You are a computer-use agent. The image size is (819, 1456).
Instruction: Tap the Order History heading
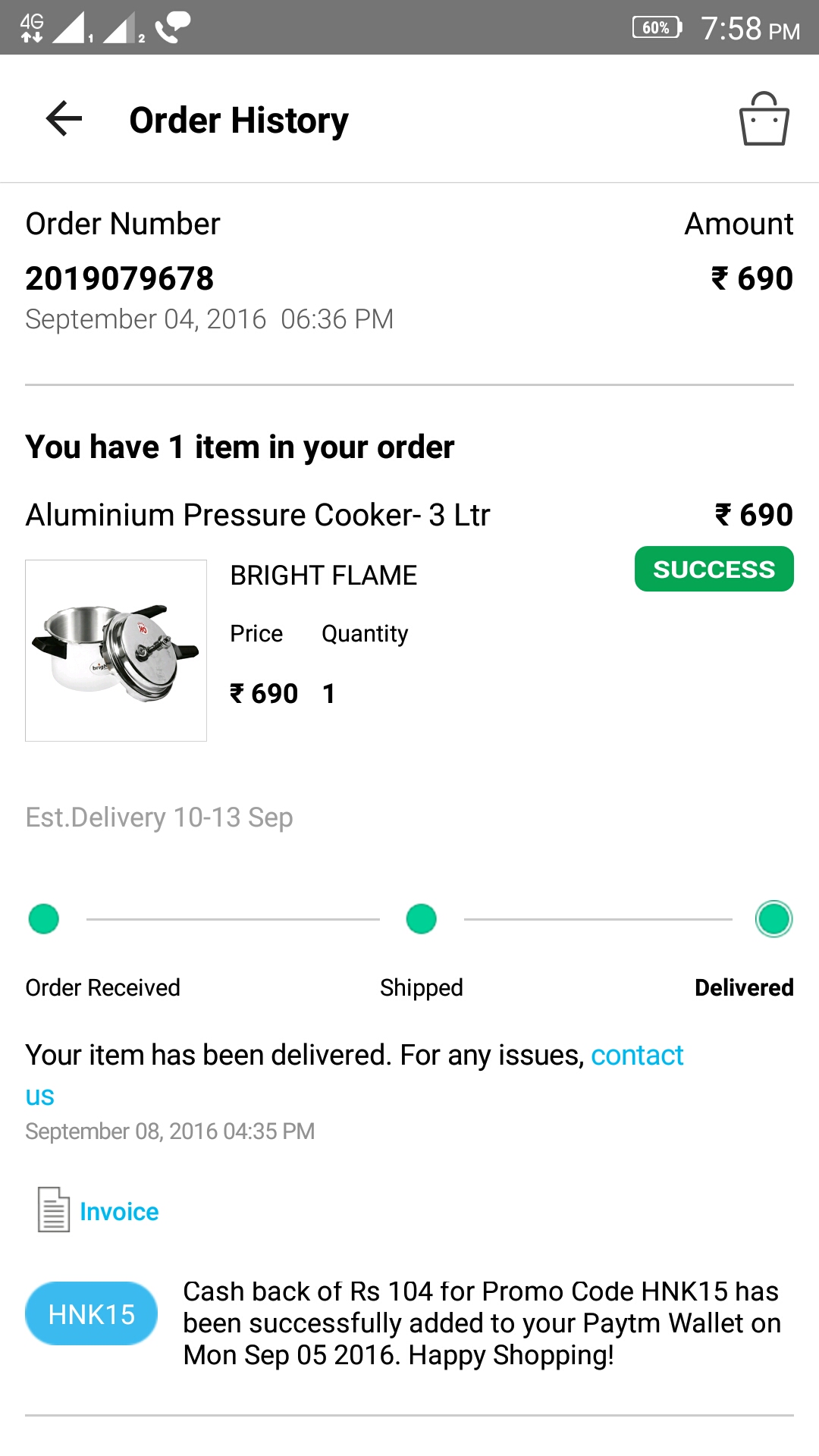(239, 120)
